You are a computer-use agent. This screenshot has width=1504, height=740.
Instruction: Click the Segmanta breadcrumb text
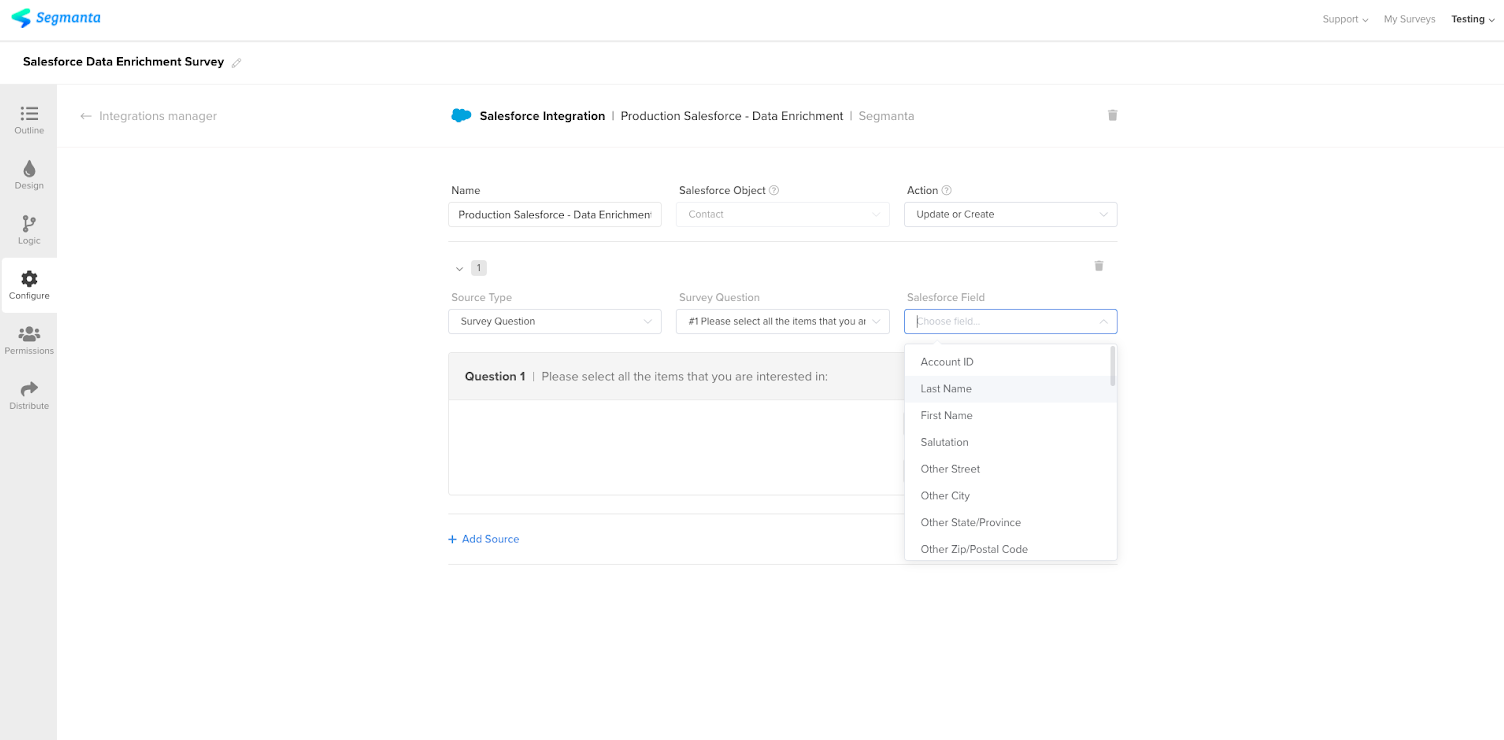click(x=886, y=116)
